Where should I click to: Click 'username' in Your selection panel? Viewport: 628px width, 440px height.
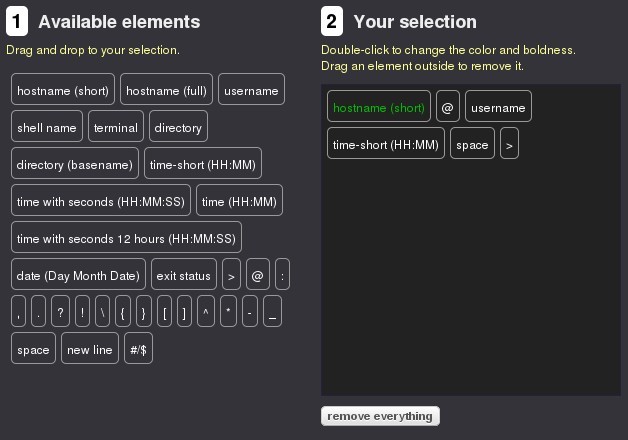pyautogui.click(x=498, y=107)
